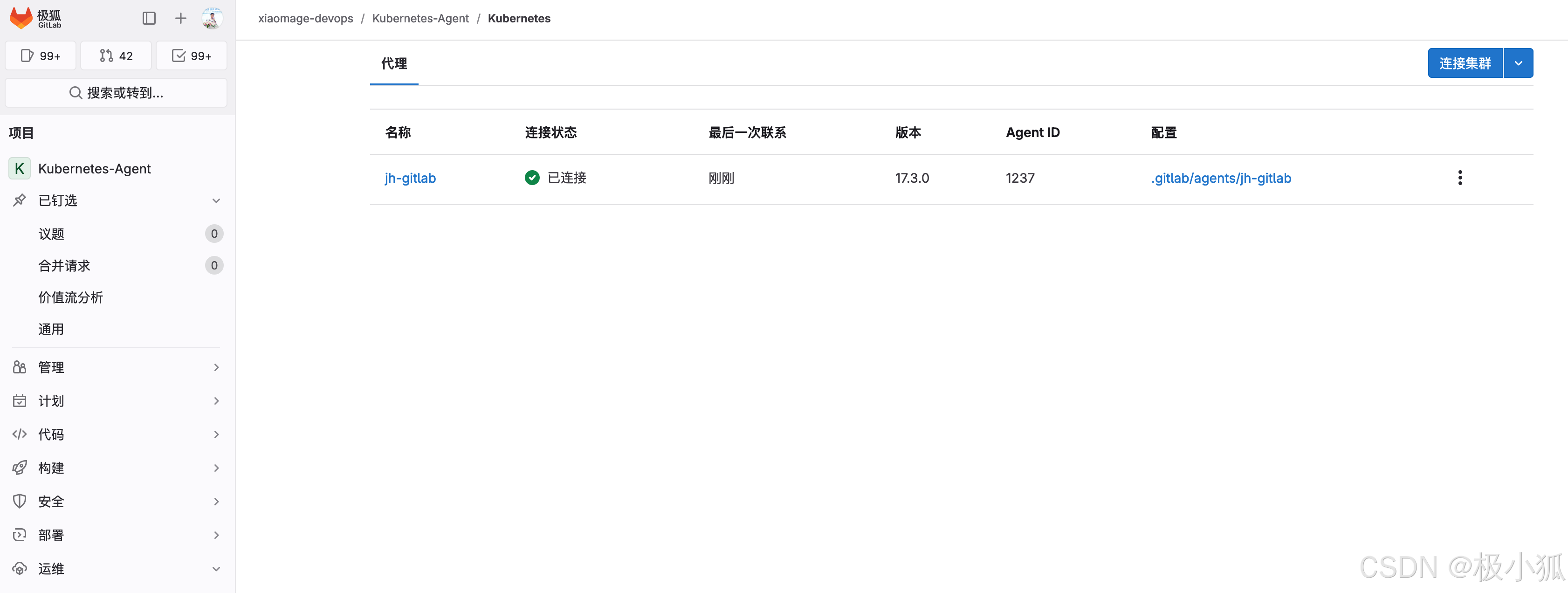Click the 连接集群 connect cluster button
The height and width of the screenshot is (593, 1568).
1465,63
